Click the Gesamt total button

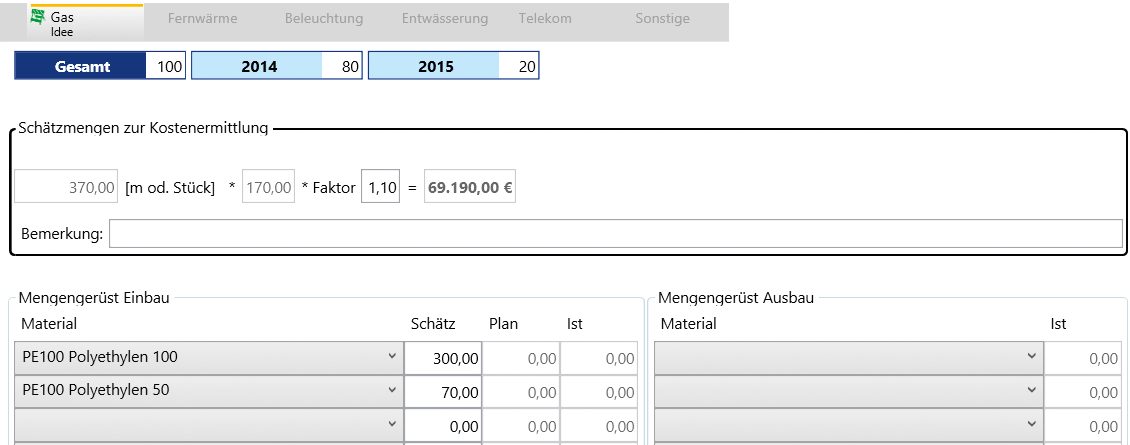click(x=82, y=67)
